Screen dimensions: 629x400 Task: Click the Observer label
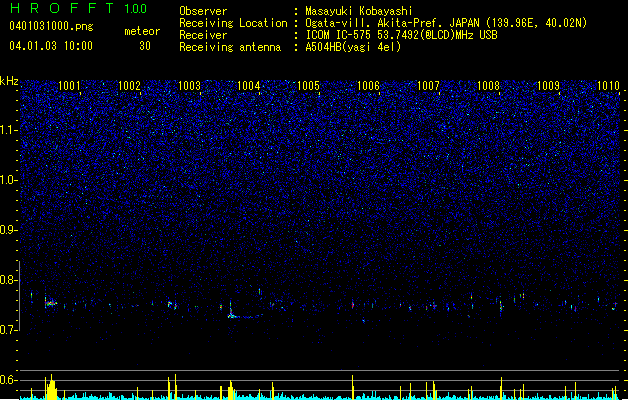point(203,11)
